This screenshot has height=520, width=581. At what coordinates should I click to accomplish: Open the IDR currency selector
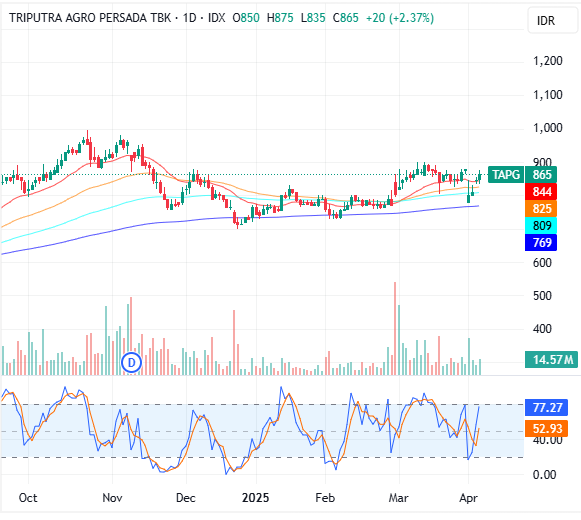[552, 20]
